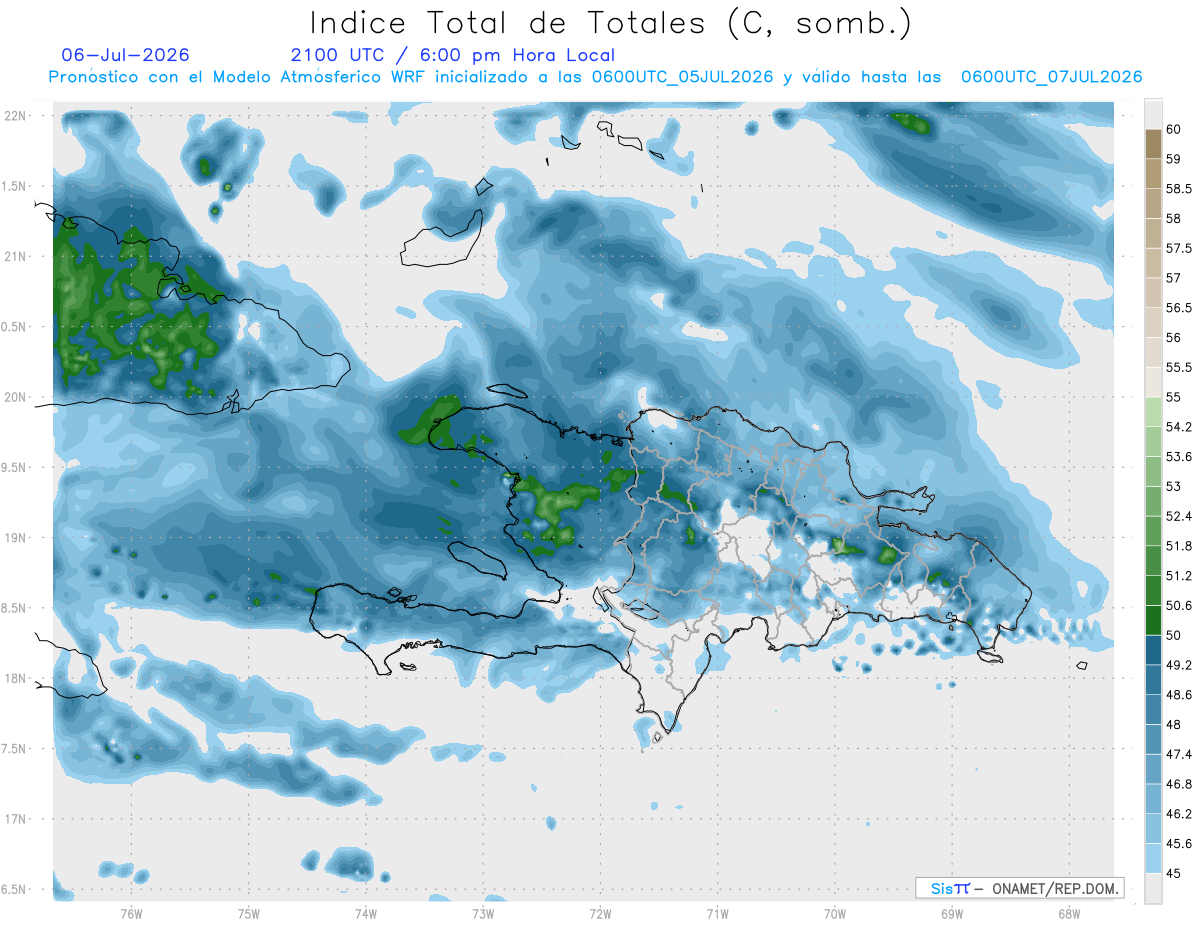Viewport: 1200px width, 927px height.
Task: Click the colorbar value '48.6'
Action: click(x=1179, y=695)
